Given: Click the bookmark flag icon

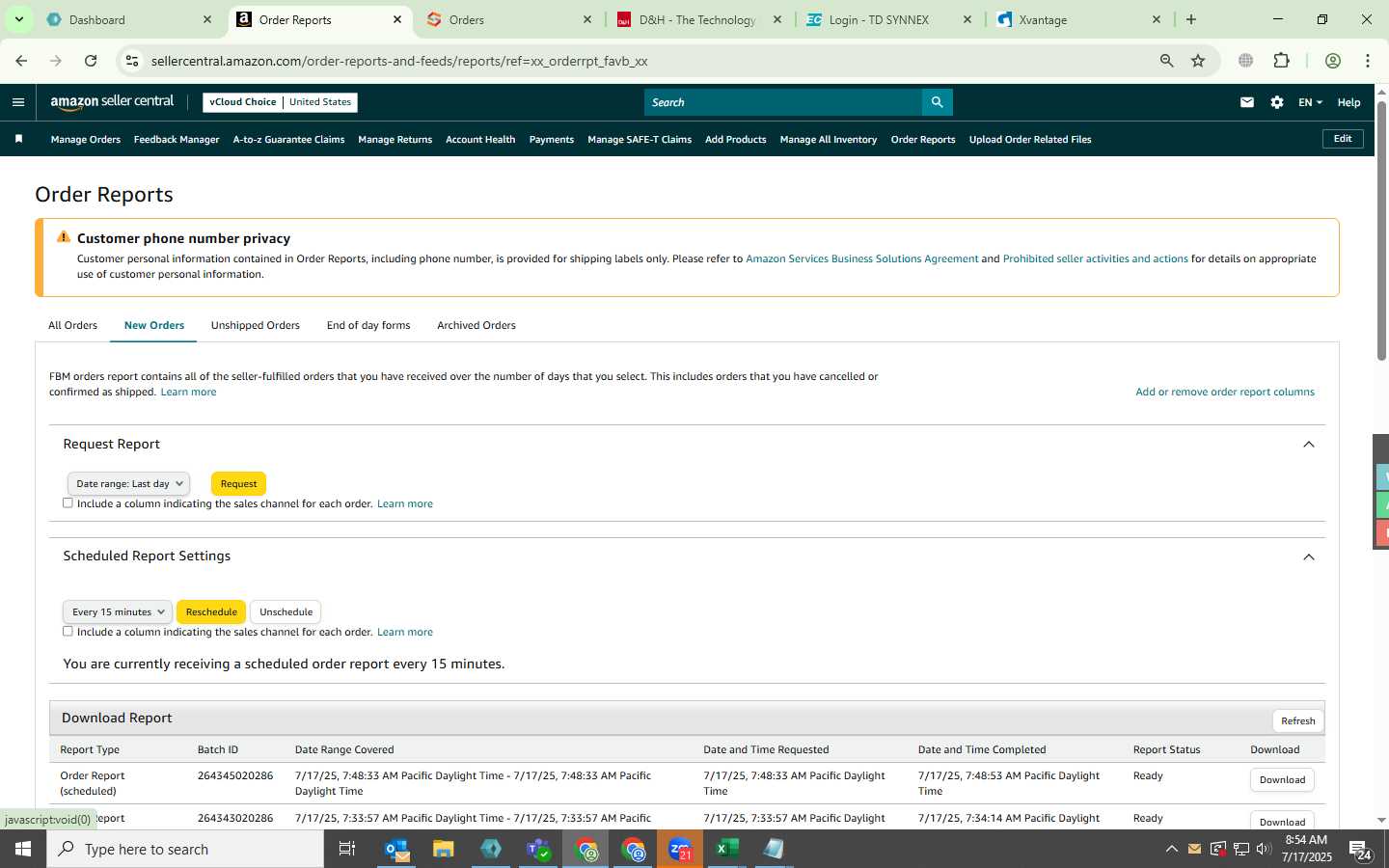Looking at the screenshot, I should tap(18, 139).
